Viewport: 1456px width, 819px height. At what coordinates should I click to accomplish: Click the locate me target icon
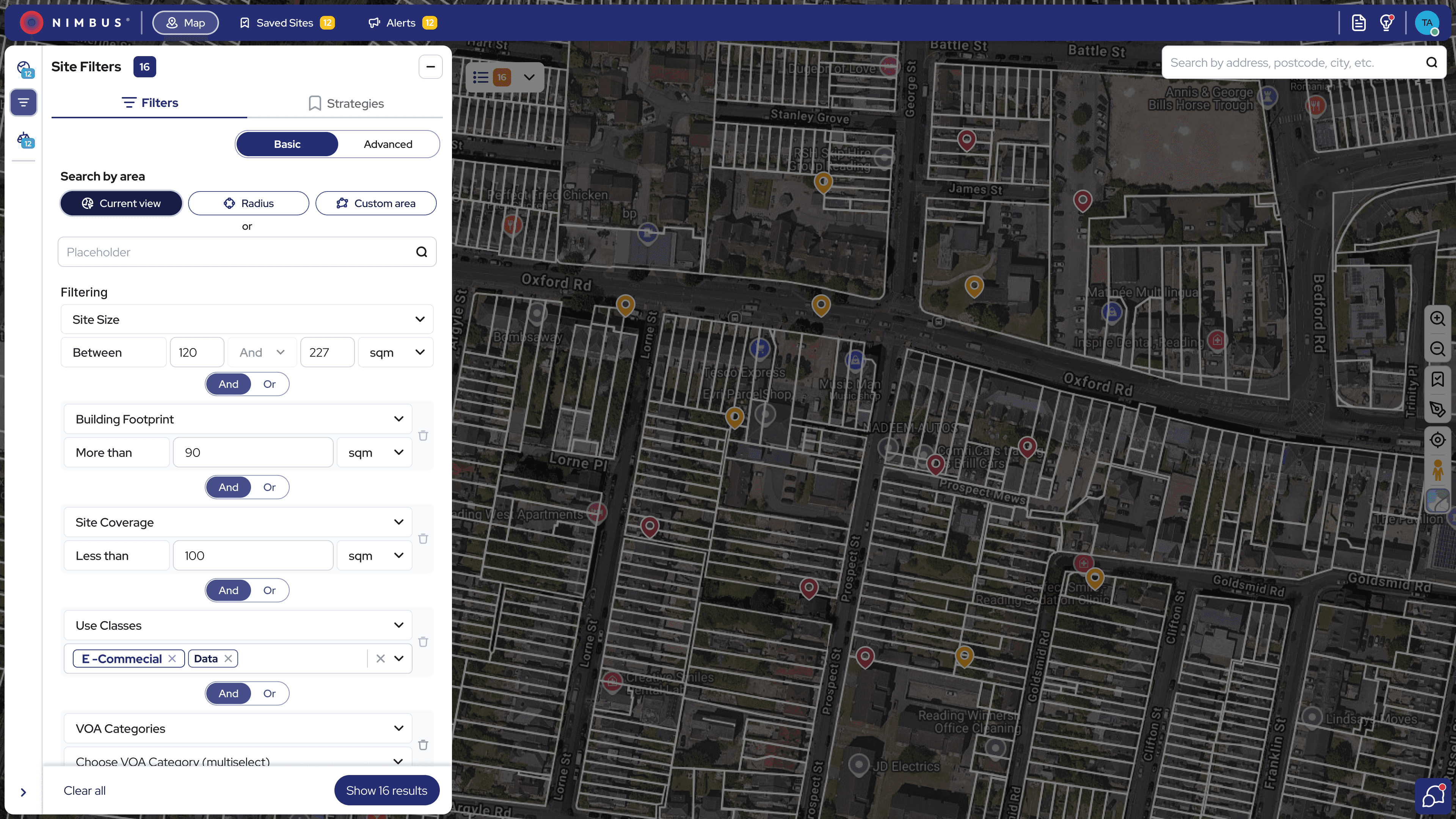1437,440
